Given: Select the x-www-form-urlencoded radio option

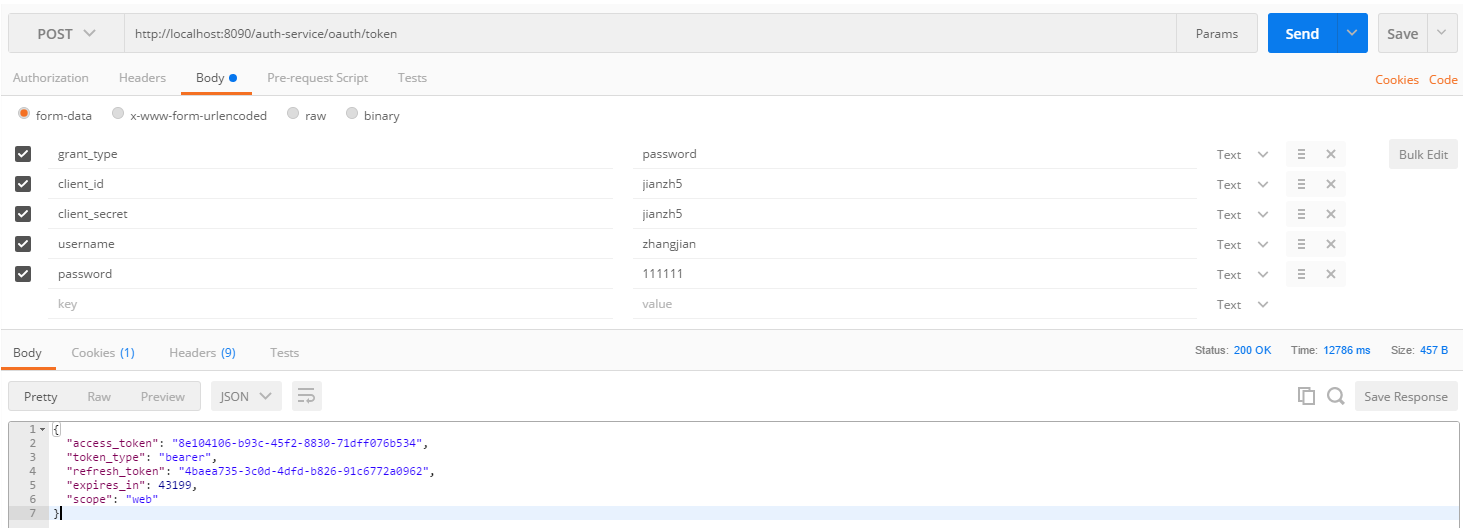Looking at the screenshot, I should 118,114.
